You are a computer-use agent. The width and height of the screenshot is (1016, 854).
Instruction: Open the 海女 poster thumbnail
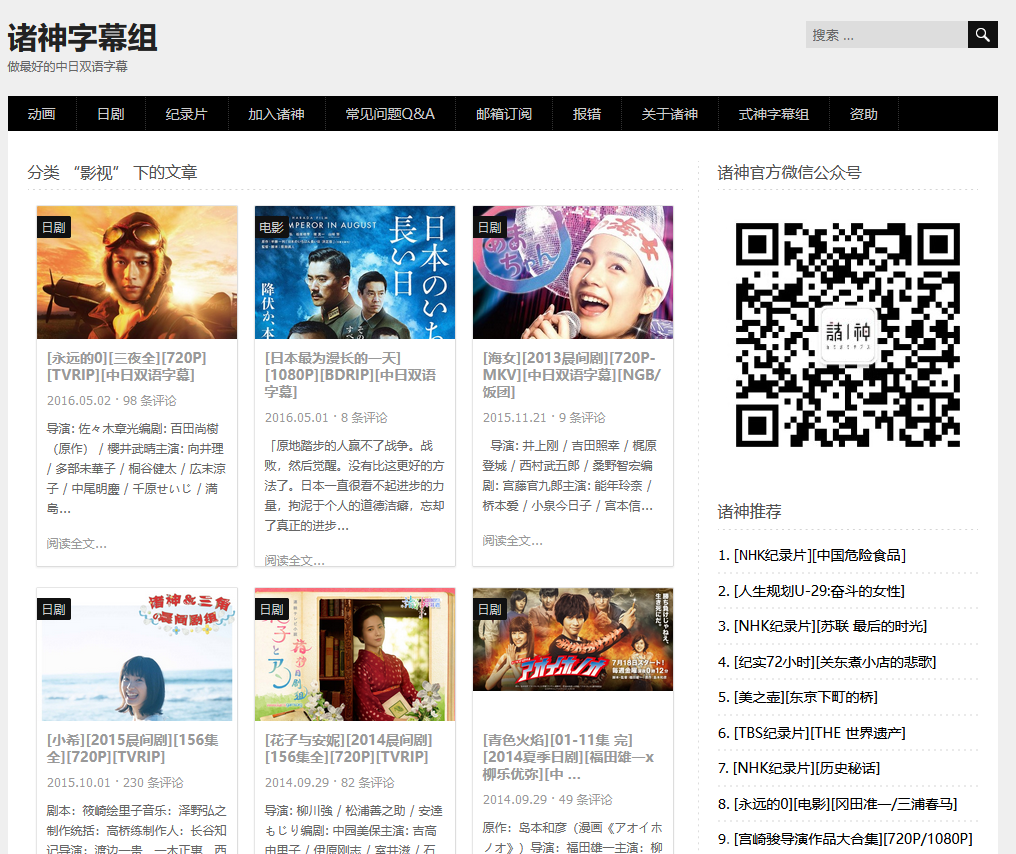pos(573,272)
